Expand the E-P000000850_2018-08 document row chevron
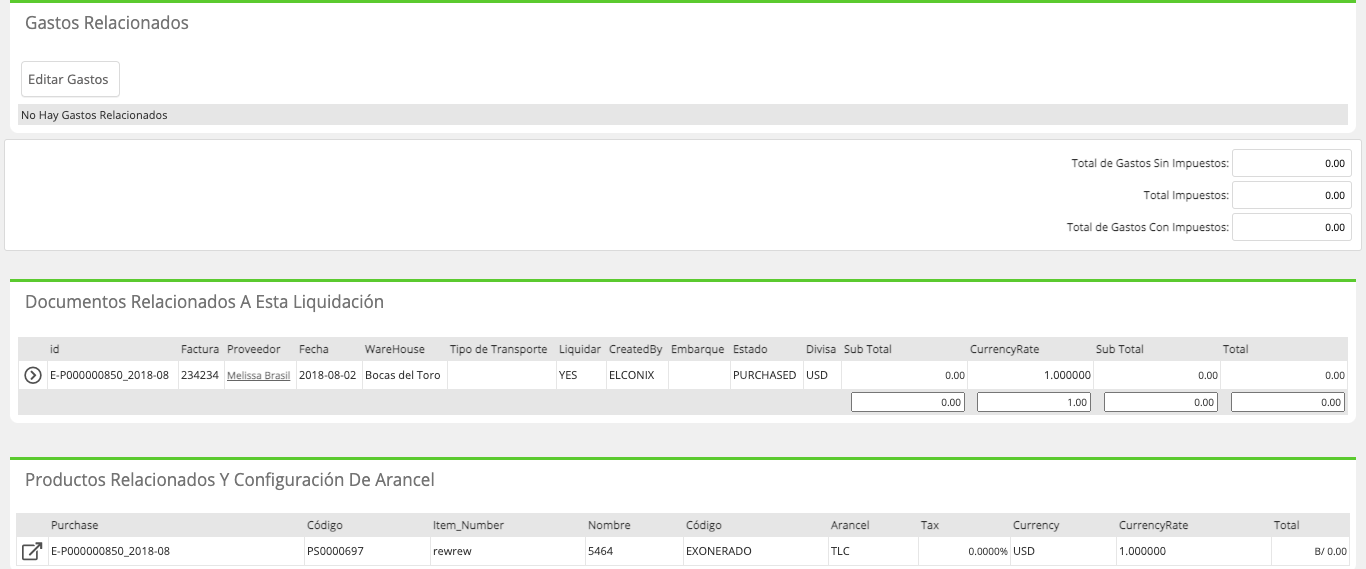Image resolution: width=1366 pixels, height=569 pixels. pyautogui.click(x=32, y=375)
